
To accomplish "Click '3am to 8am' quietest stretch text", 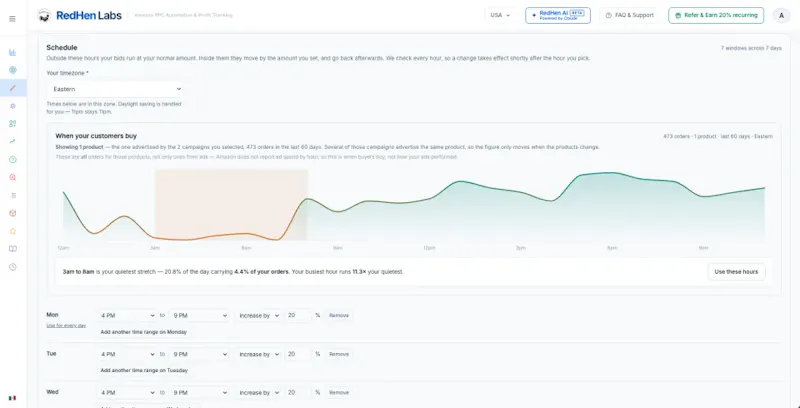I will pyautogui.click(x=78, y=272).
